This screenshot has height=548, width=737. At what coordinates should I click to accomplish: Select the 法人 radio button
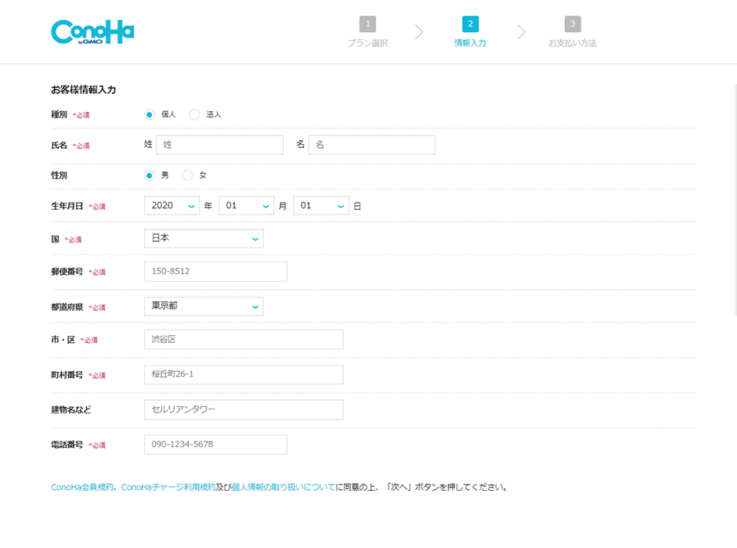tap(194, 115)
